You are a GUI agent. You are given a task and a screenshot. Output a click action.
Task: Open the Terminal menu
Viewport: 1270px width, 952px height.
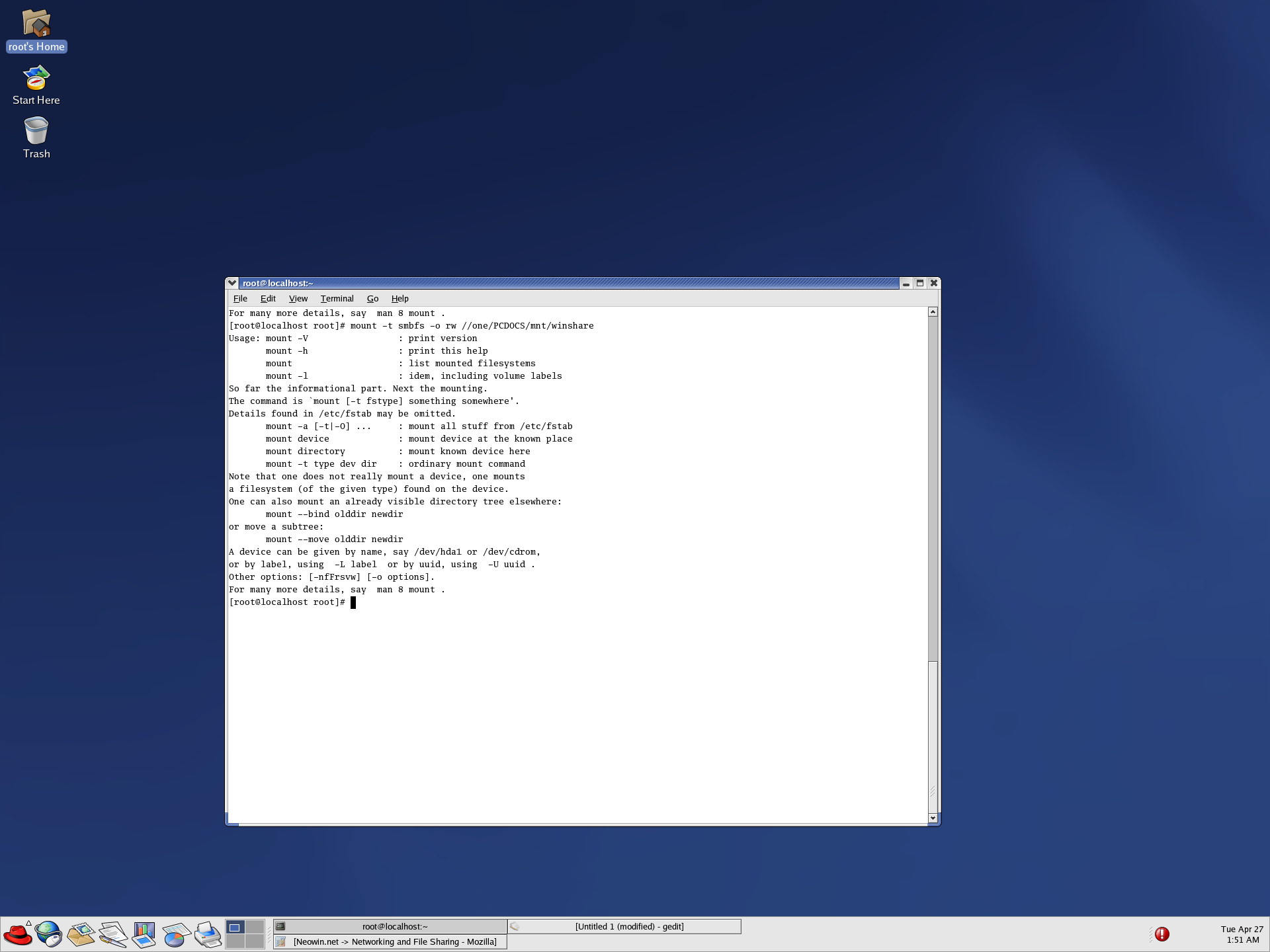pos(337,299)
